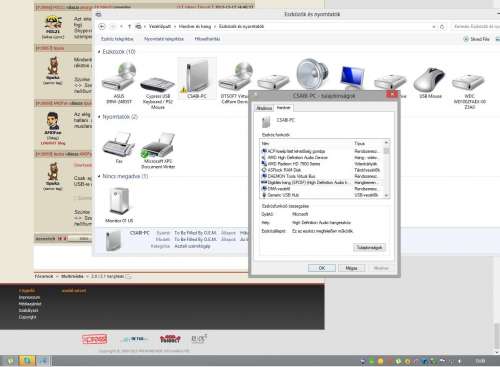This screenshot has height=367, width=500.
Task: Select the DTSOFT Virtual CdRom device icon
Action: click(x=235, y=77)
